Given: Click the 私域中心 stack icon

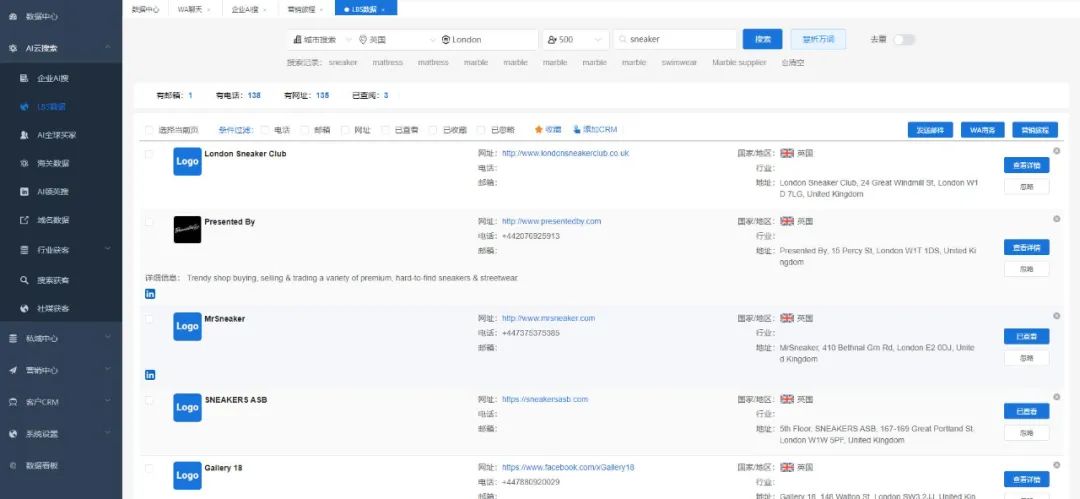Looking at the screenshot, I should (x=12, y=338).
